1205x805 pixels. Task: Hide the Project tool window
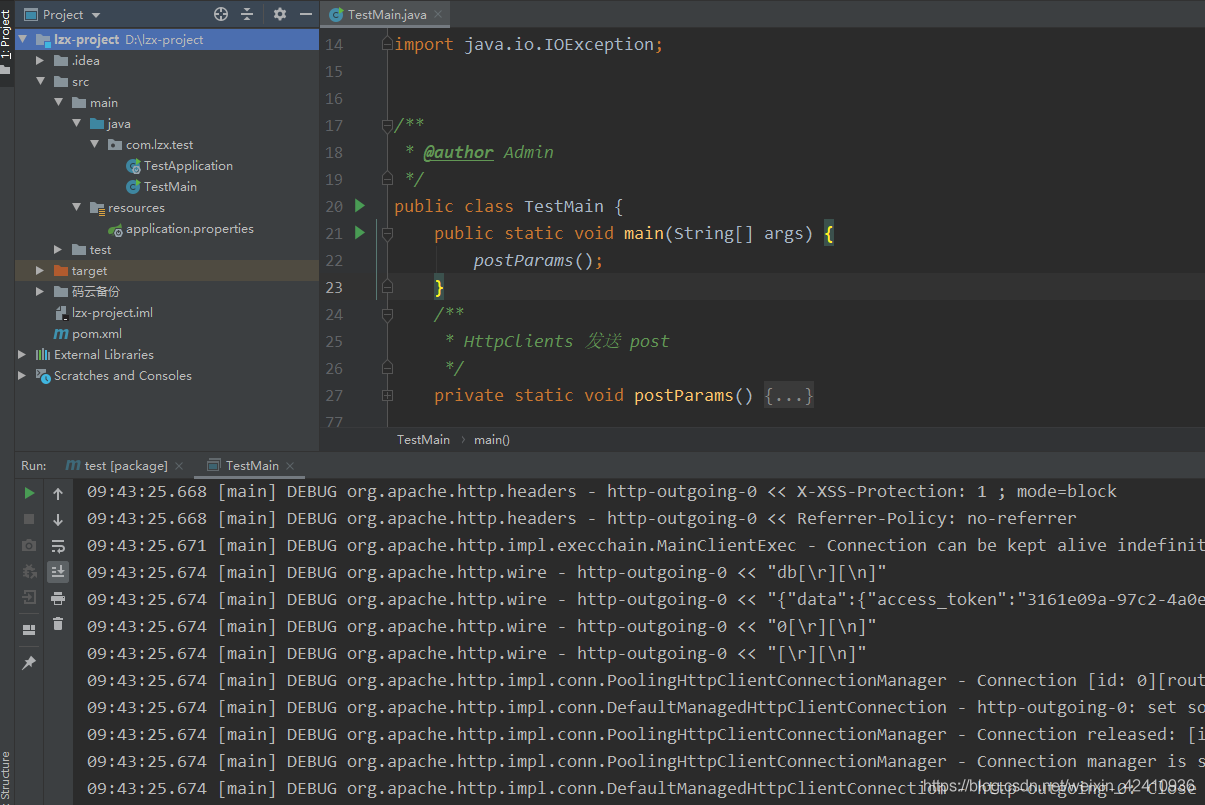(x=305, y=14)
